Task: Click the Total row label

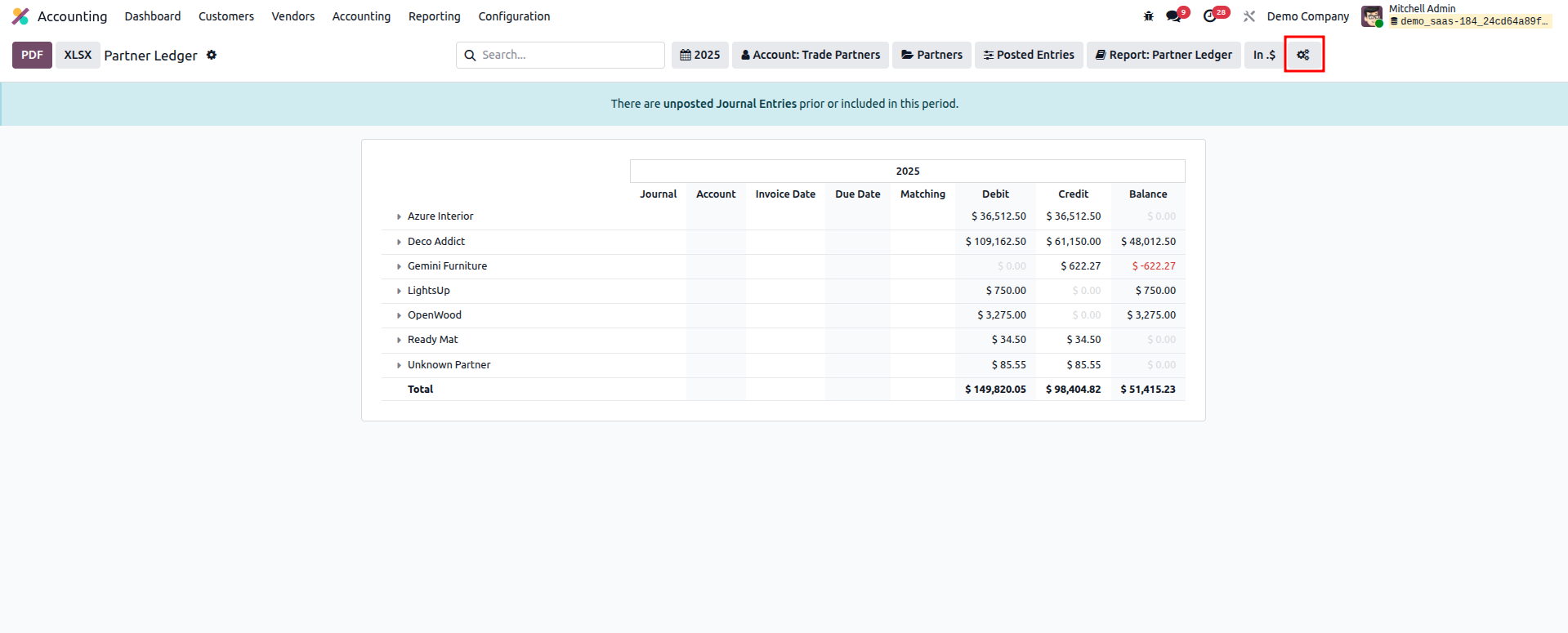Action: point(420,390)
